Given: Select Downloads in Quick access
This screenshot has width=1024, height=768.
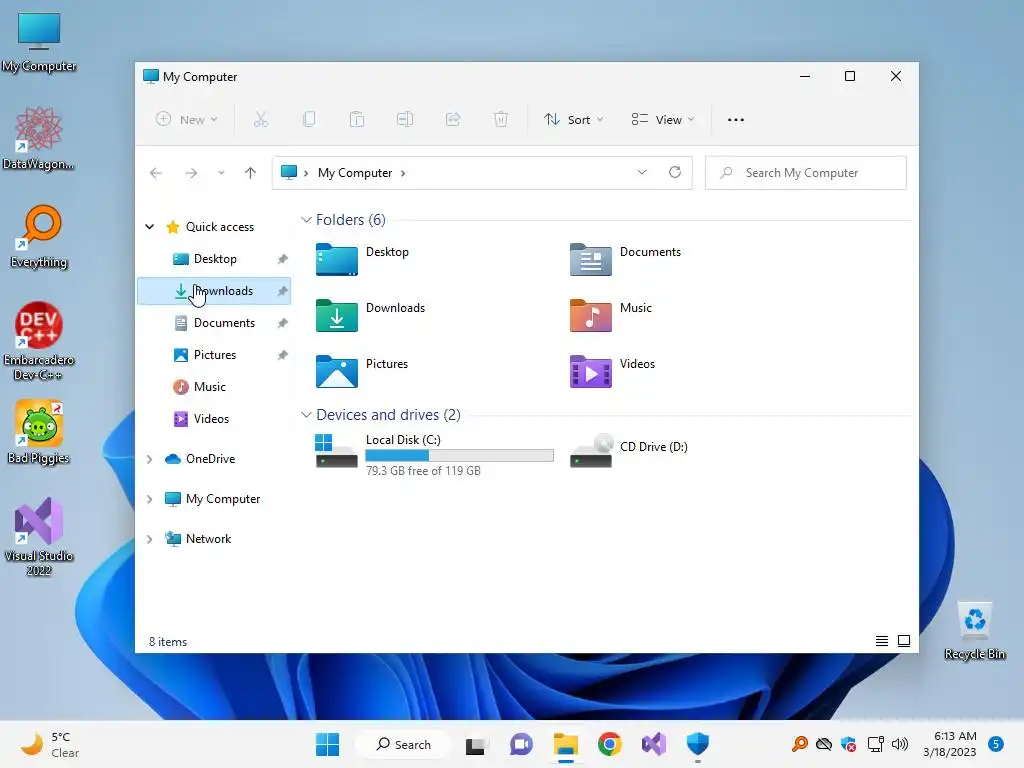Looking at the screenshot, I should coord(214,291).
